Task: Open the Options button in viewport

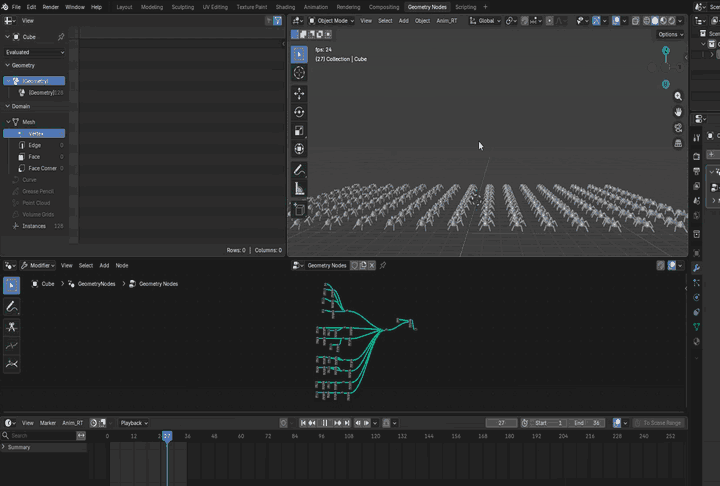Action: (x=670, y=34)
